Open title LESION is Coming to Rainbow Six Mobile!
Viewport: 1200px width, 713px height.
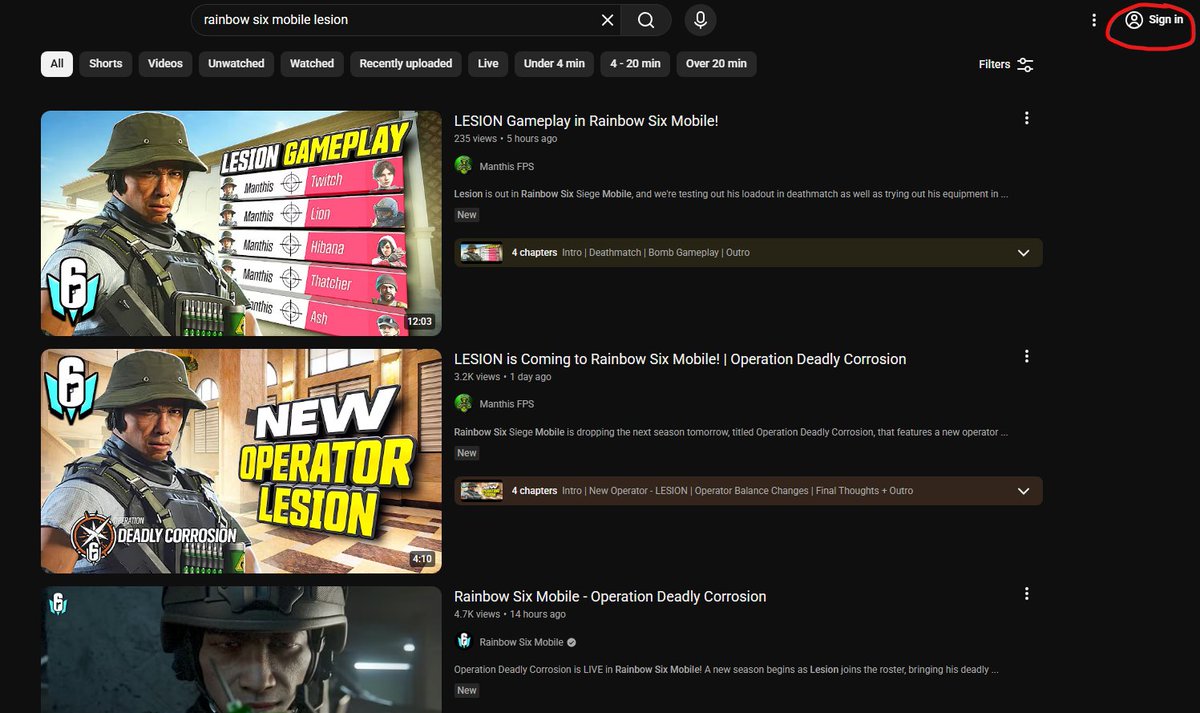coord(680,359)
